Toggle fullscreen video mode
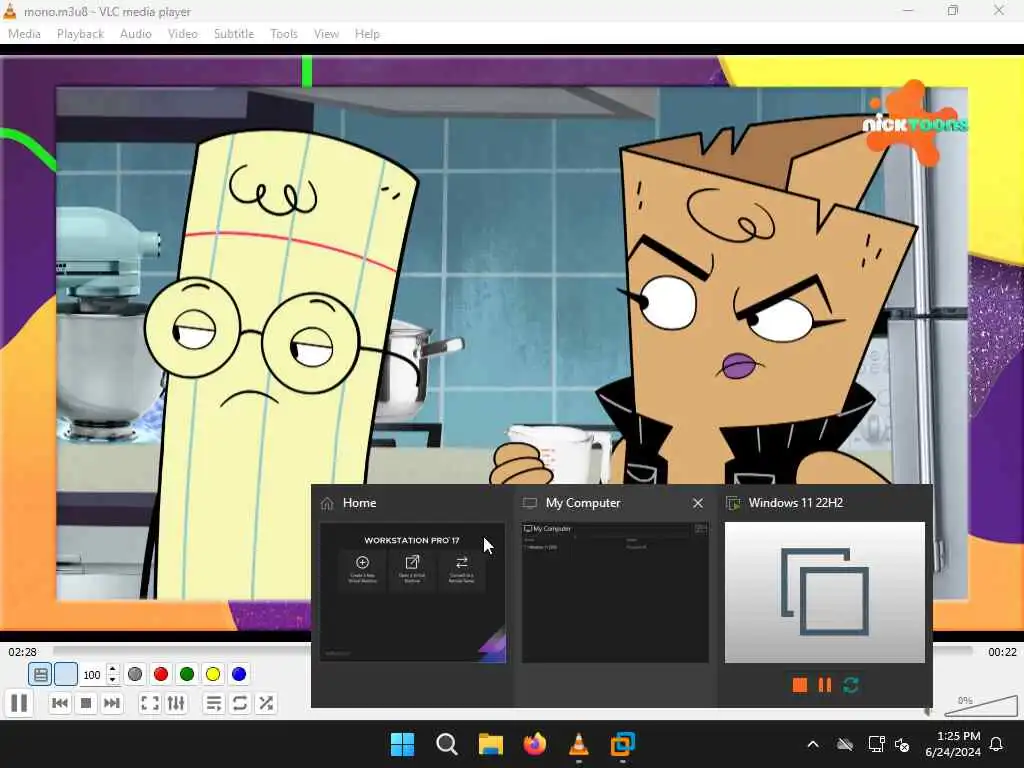Viewport: 1024px width, 768px height. click(150, 703)
